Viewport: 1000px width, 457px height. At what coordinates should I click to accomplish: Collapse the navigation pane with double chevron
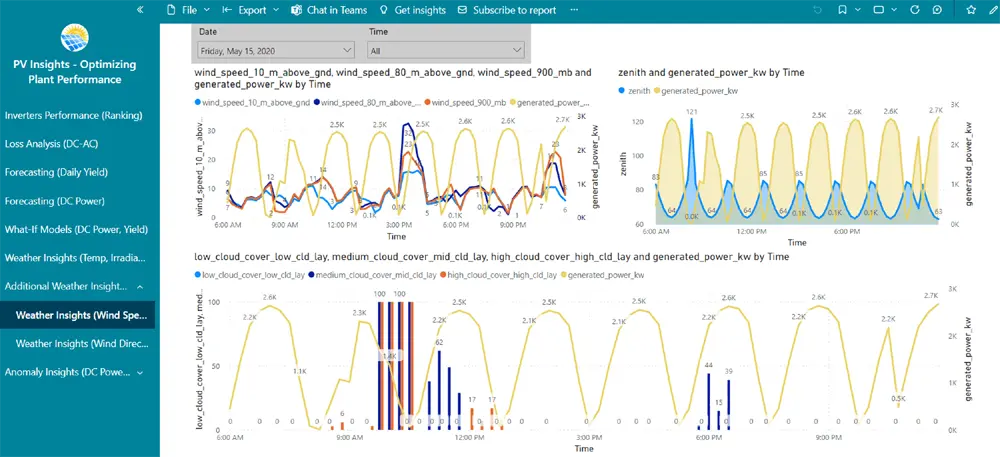[x=140, y=10]
